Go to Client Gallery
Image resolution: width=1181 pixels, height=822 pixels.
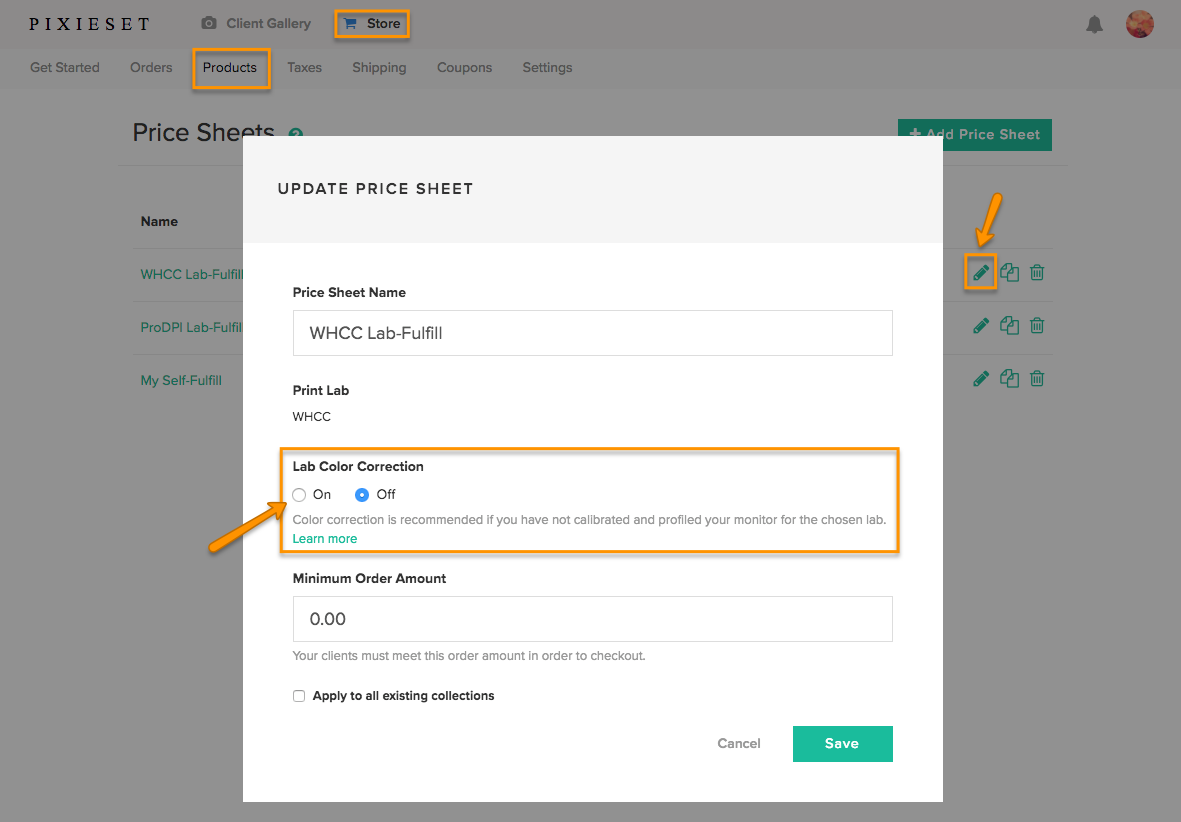point(256,23)
